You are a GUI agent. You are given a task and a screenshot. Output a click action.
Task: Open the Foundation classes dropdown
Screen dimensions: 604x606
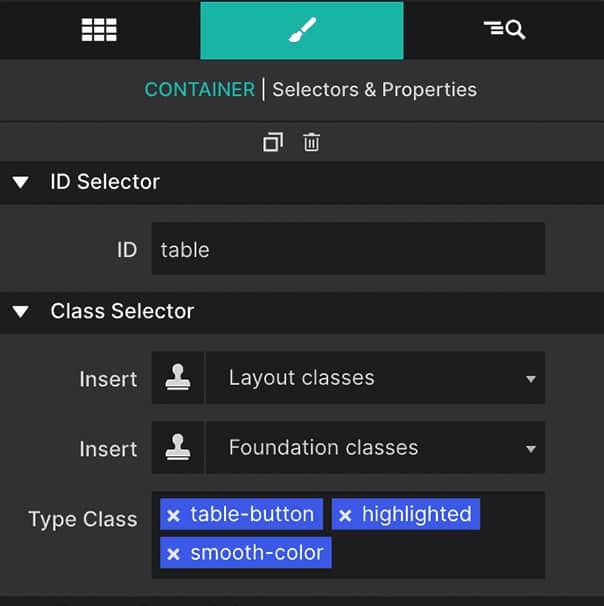click(375, 448)
